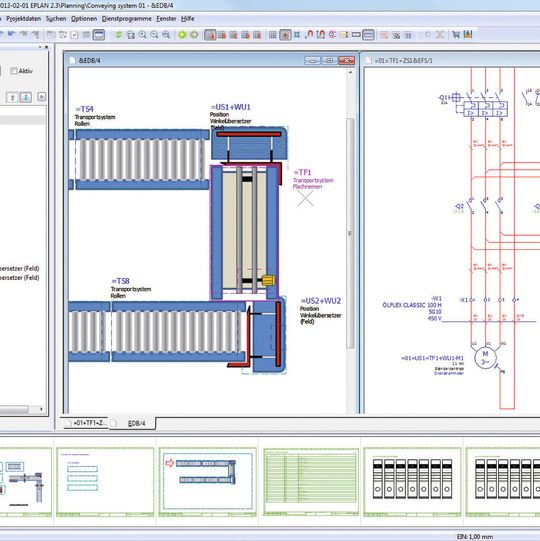Switch to the =01+TF1+Z... page tab

[x=86, y=423]
